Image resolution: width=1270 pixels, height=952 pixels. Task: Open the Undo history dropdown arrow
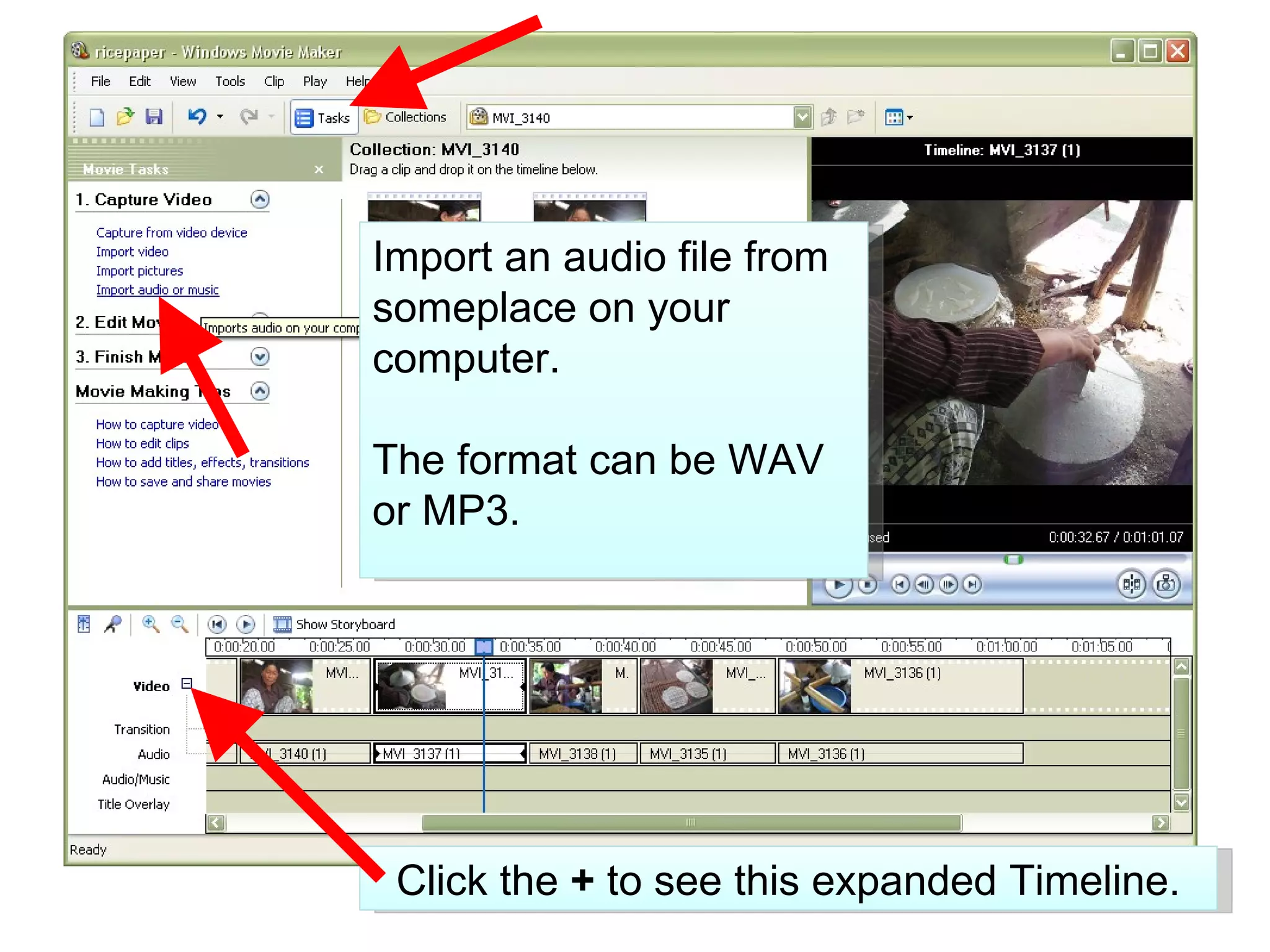point(220,117)
